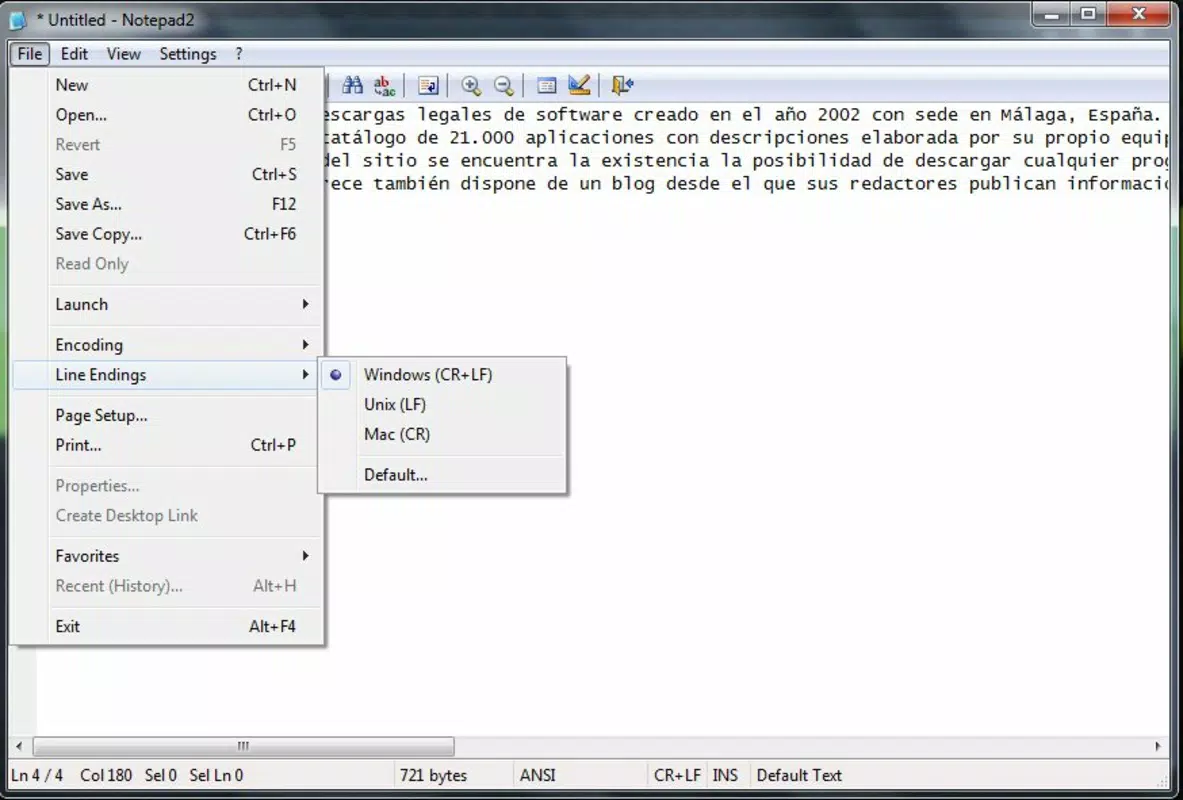Click the word blog in the text
This screenshot has height=800, width=1183.
point(633,184)
